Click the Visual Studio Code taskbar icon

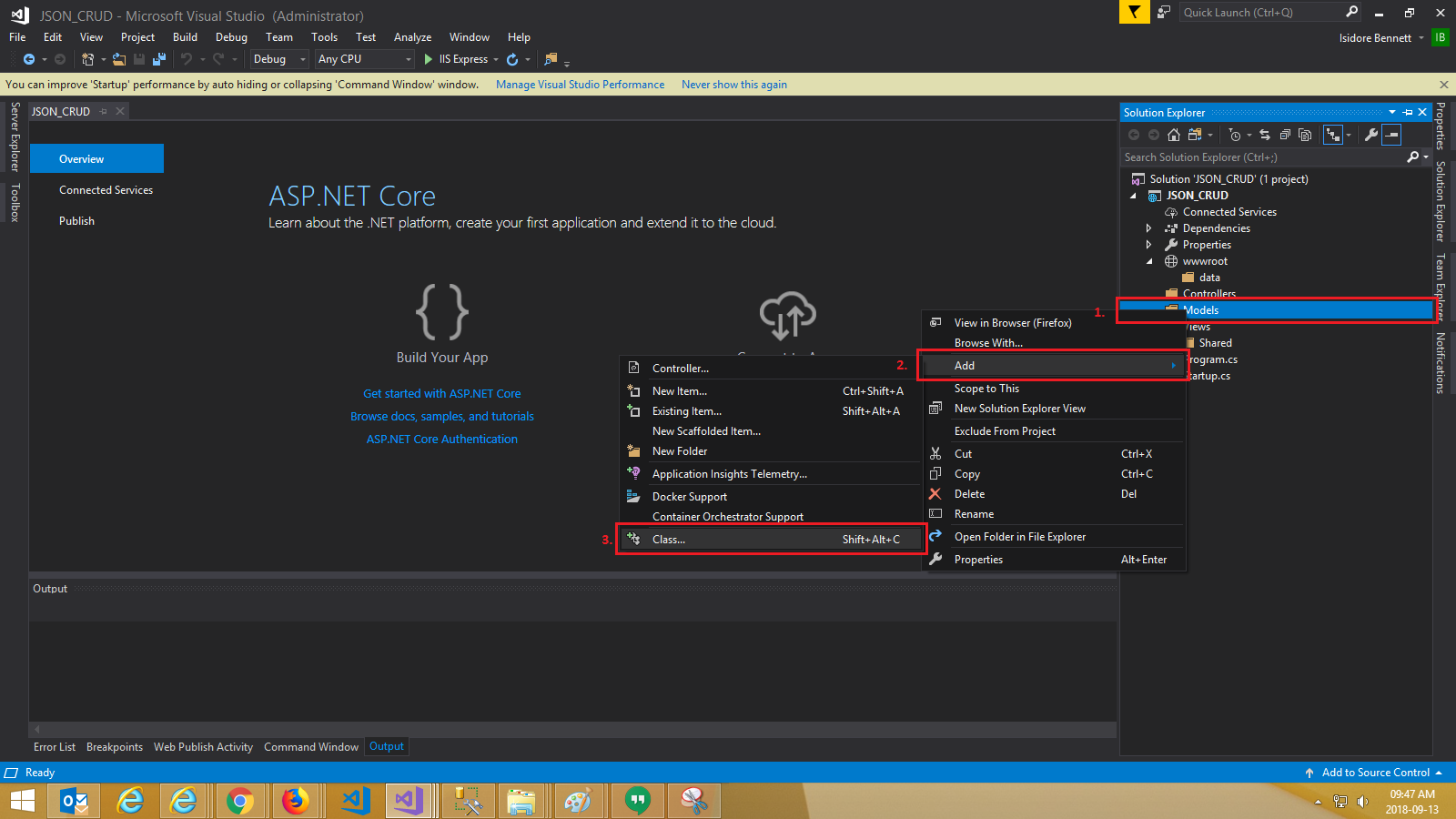coord(355,801)
